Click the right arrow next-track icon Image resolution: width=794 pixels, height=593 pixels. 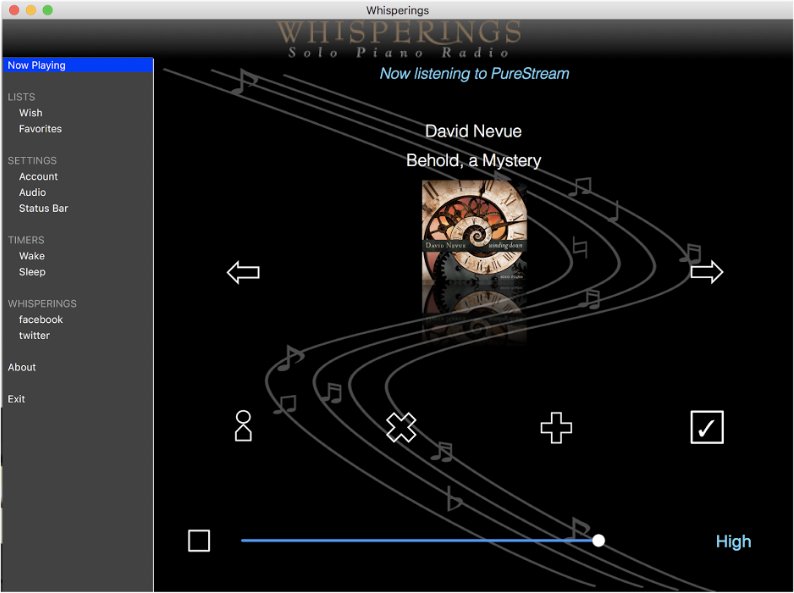[x=707, y=272]
